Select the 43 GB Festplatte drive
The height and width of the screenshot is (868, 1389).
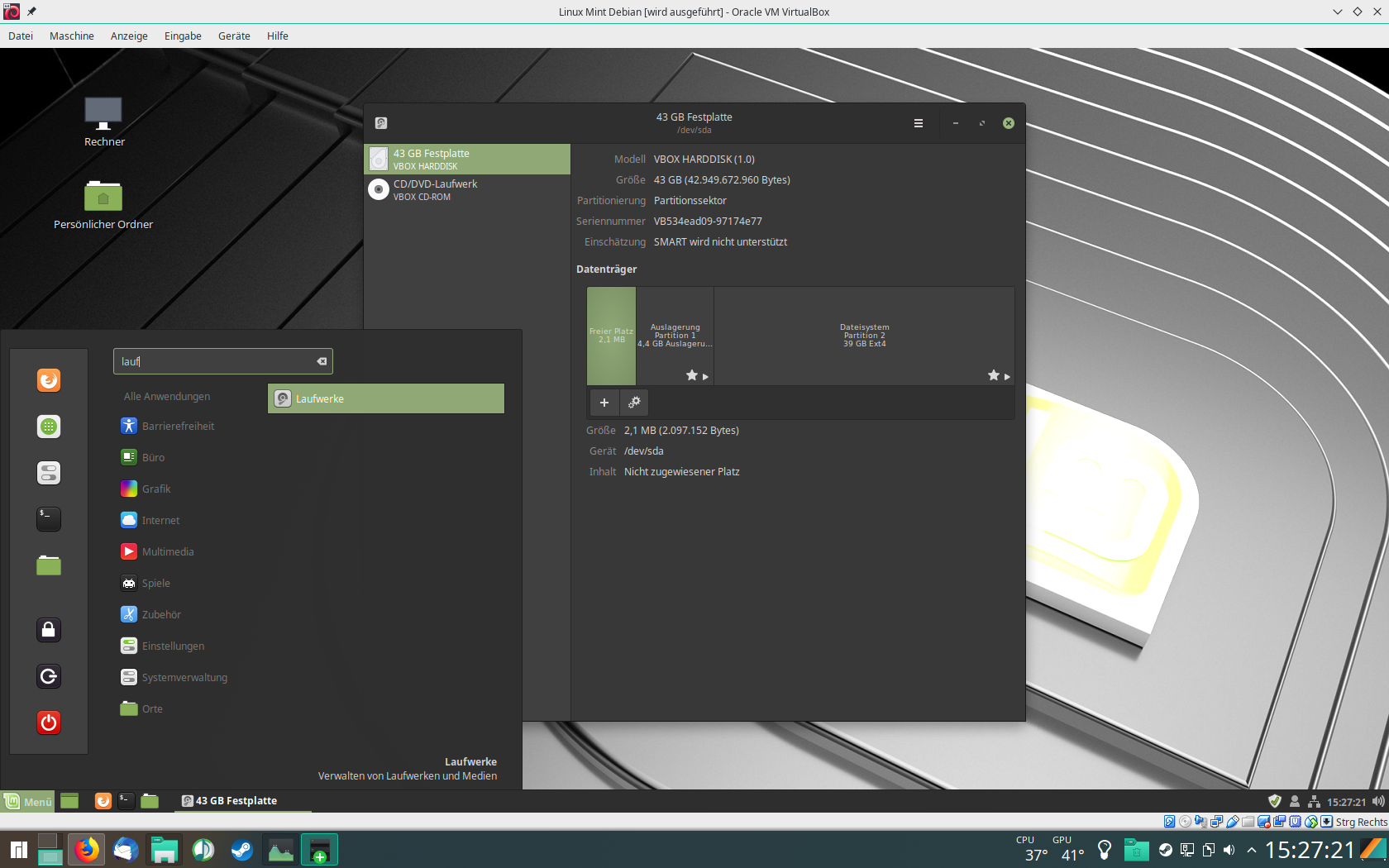(x=467, y=160)
